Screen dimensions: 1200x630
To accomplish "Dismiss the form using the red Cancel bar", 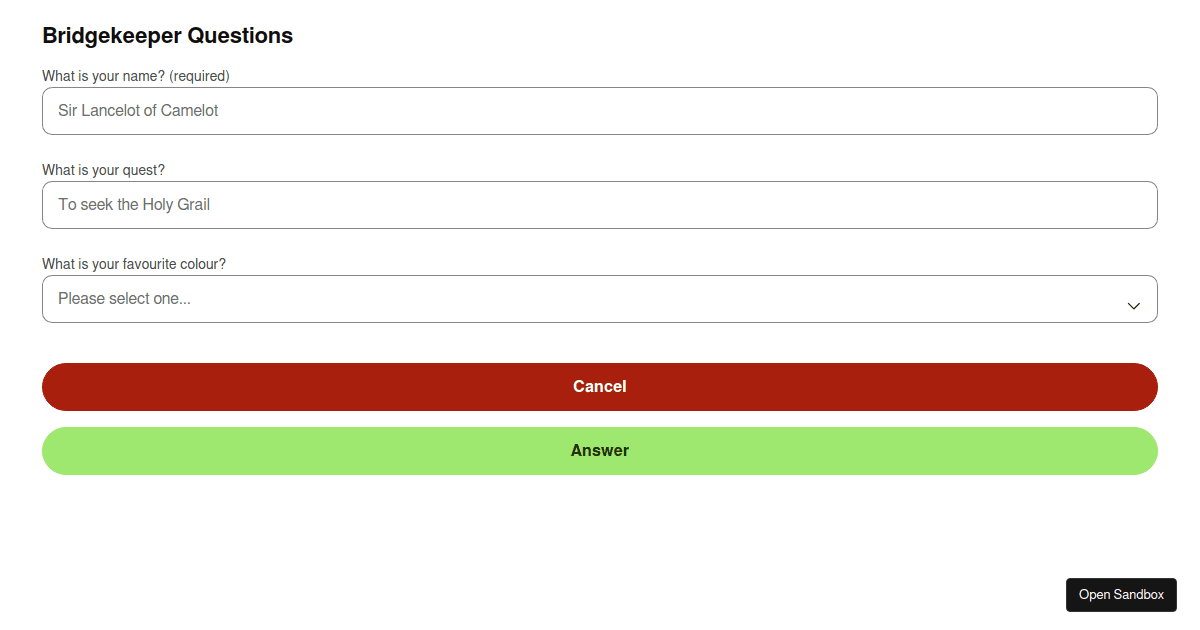I will tap(600, 386).
